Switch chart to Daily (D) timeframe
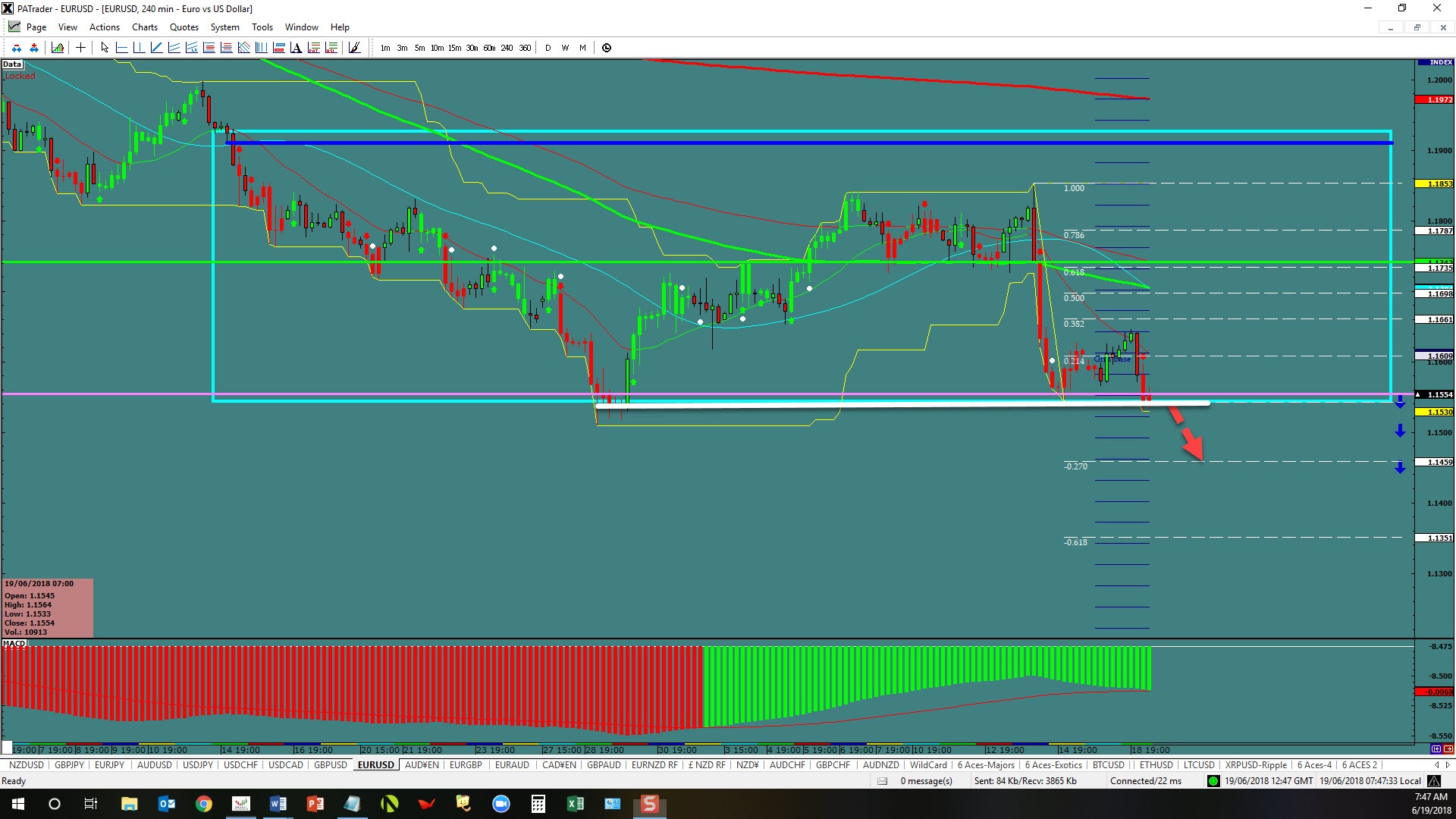This screenshot has height=819, width=1456. point(548,48)
